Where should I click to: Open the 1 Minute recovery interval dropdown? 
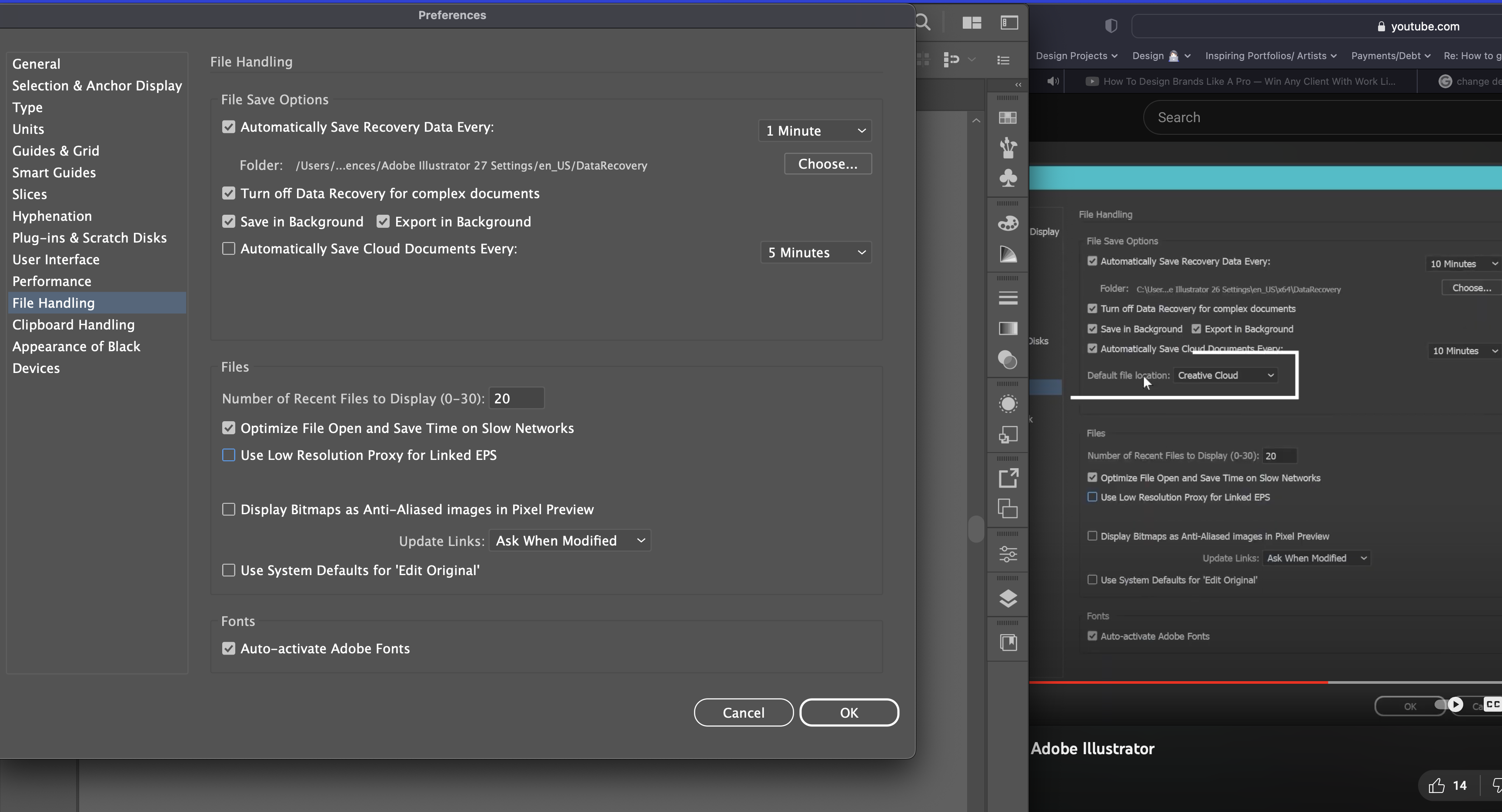(814, 130)
